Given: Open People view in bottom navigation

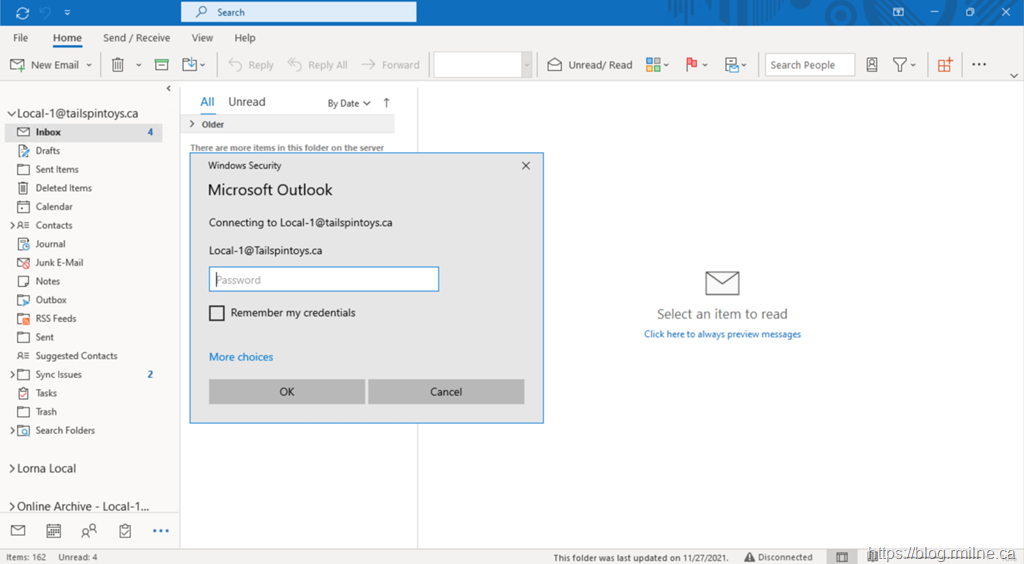Looking at the screenshot, I should pyautogui.click(x=89, y=531).
